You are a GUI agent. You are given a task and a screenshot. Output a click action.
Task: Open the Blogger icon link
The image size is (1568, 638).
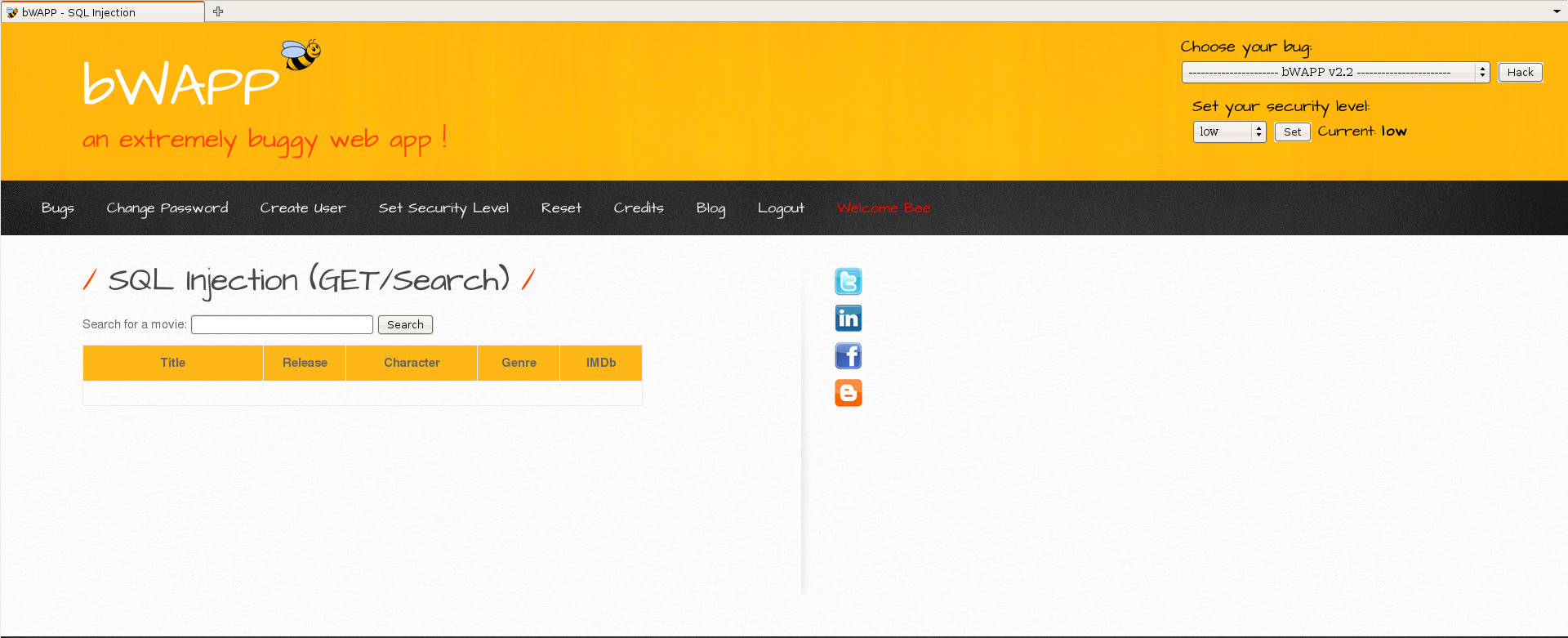[849, 393]
